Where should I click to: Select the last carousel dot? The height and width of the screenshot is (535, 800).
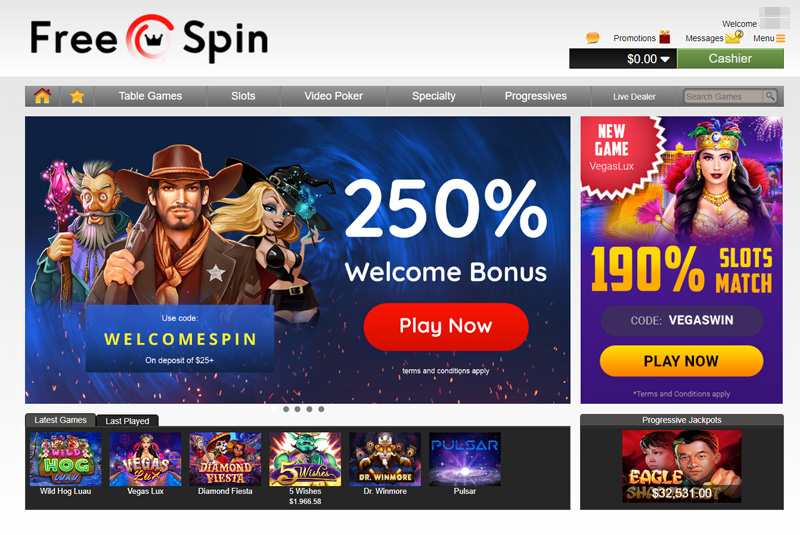click(321, 409)
